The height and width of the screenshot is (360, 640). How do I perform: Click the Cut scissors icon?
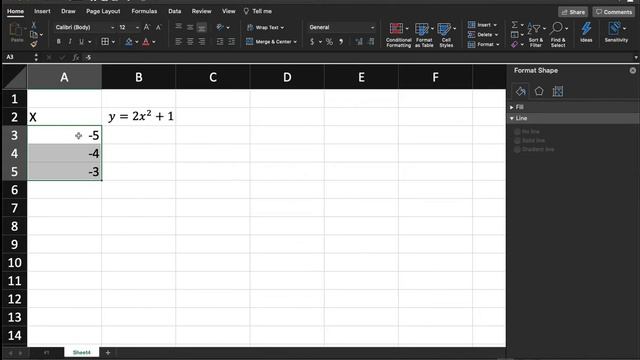click(34, 26)
